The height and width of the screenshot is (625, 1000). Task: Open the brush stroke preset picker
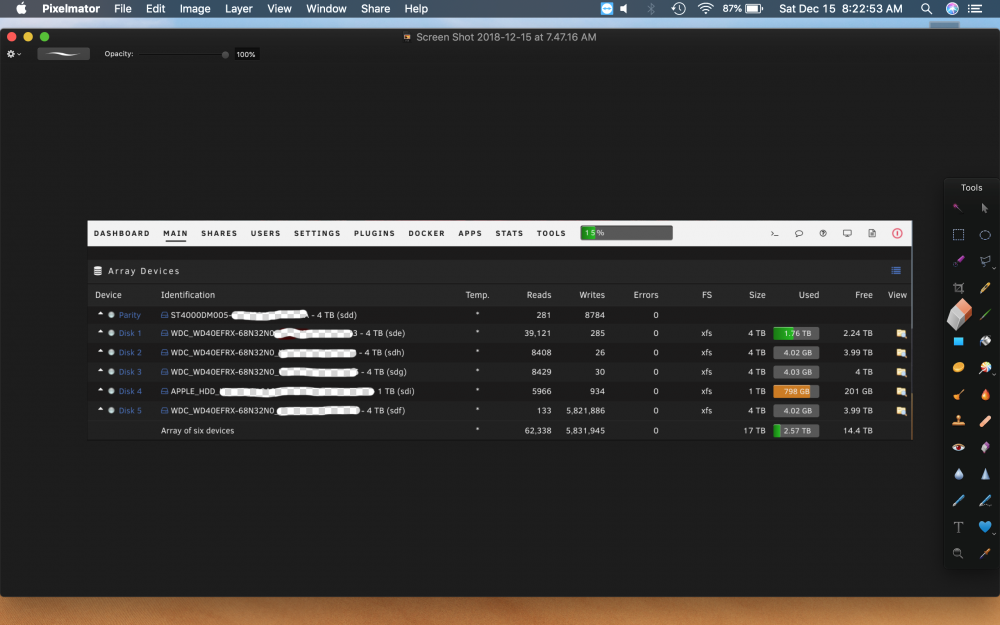63,54
